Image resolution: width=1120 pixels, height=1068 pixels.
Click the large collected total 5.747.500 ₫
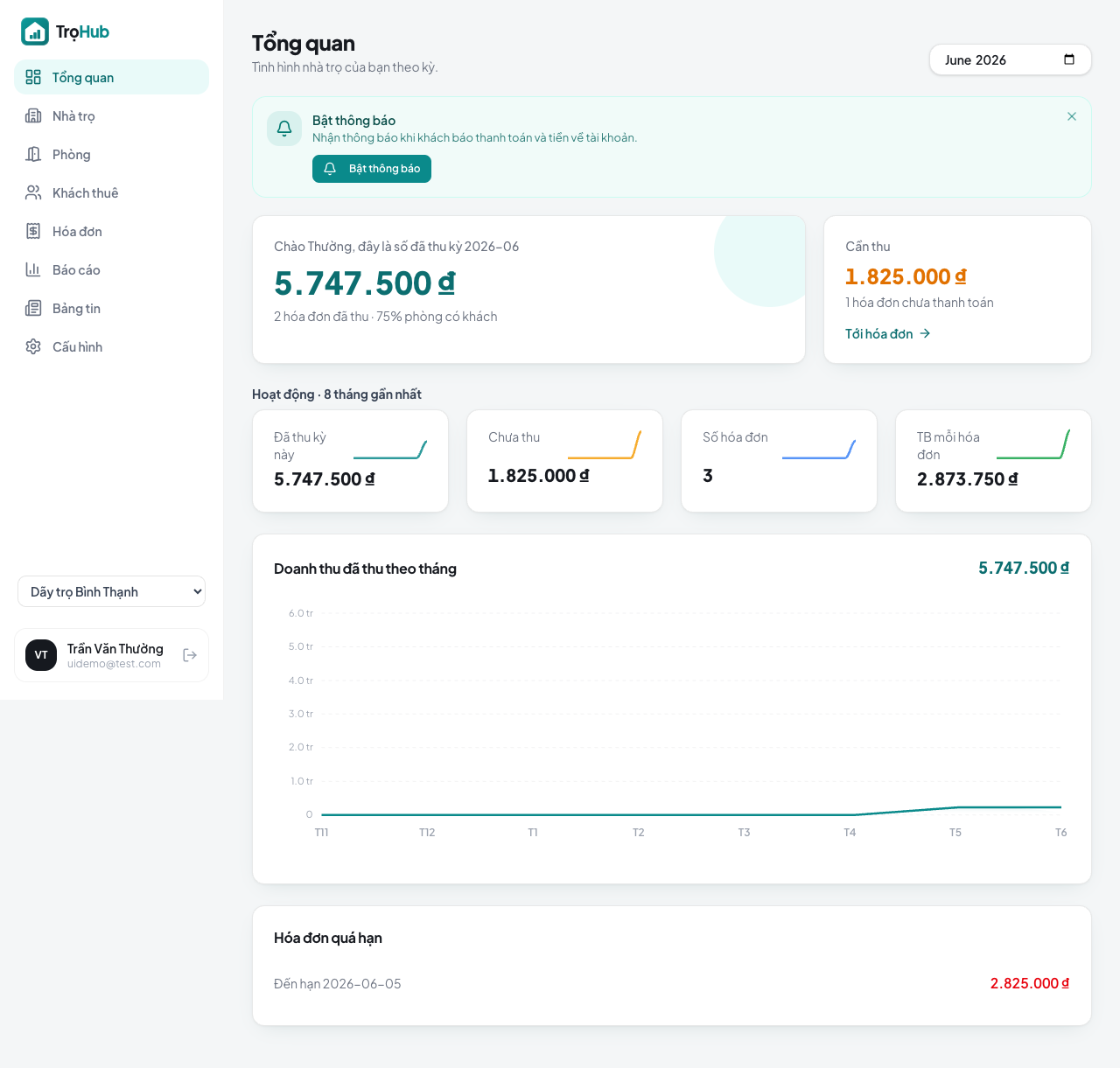(364, 283)
